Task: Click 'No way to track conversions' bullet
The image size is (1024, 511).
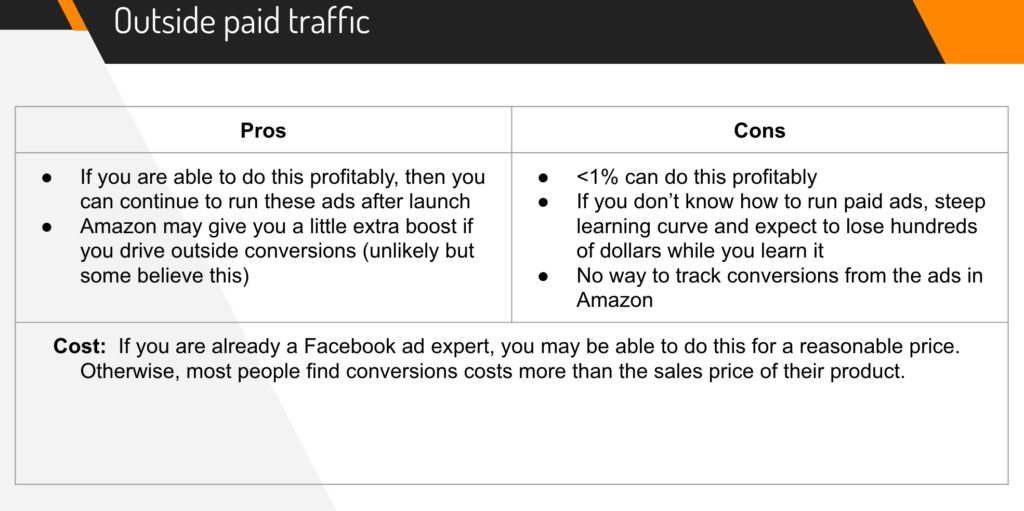Action: (779, 288)
